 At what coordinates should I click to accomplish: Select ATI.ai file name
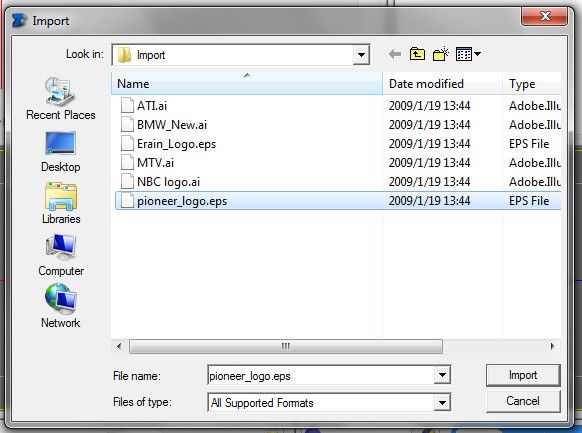click(x=152, y=106)
